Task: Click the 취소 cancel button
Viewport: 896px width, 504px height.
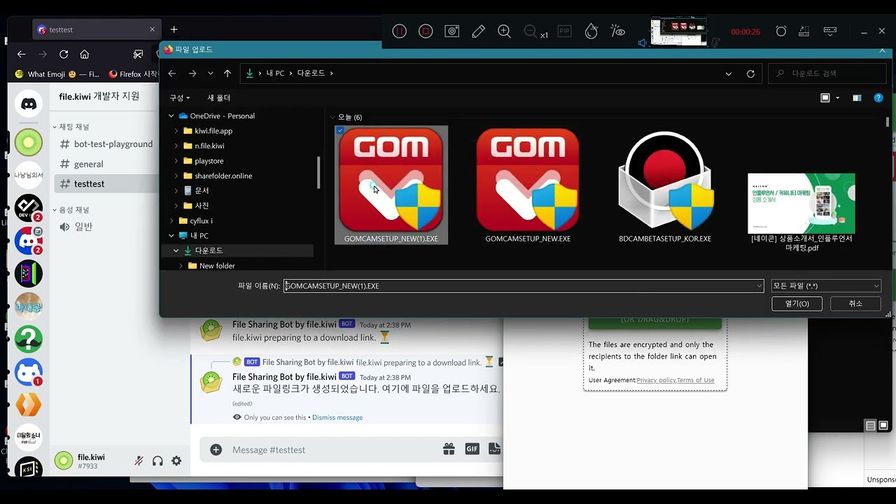Action: click(x=855, y=303)
